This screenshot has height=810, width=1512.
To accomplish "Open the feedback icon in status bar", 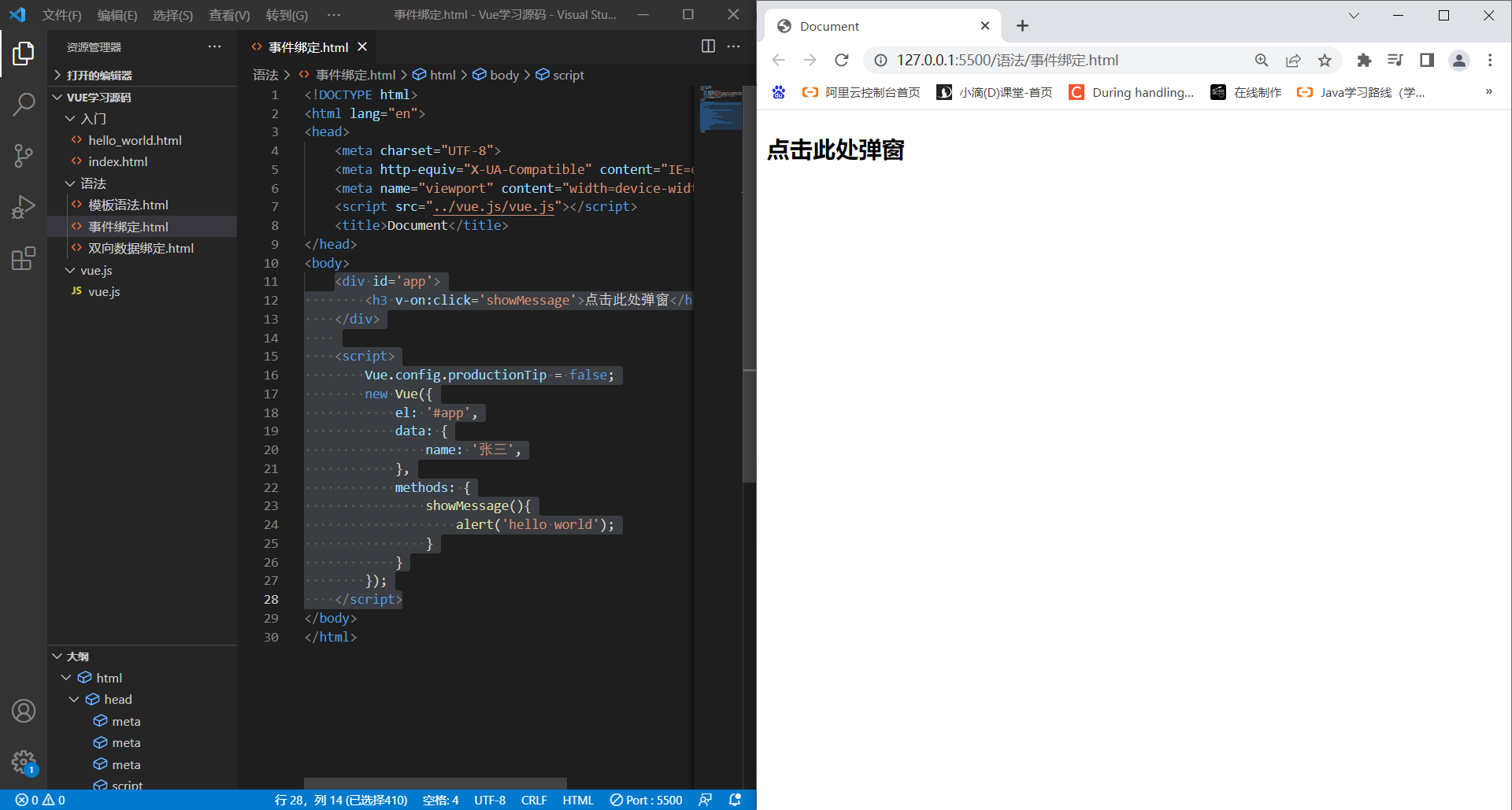I will point(706,800).
